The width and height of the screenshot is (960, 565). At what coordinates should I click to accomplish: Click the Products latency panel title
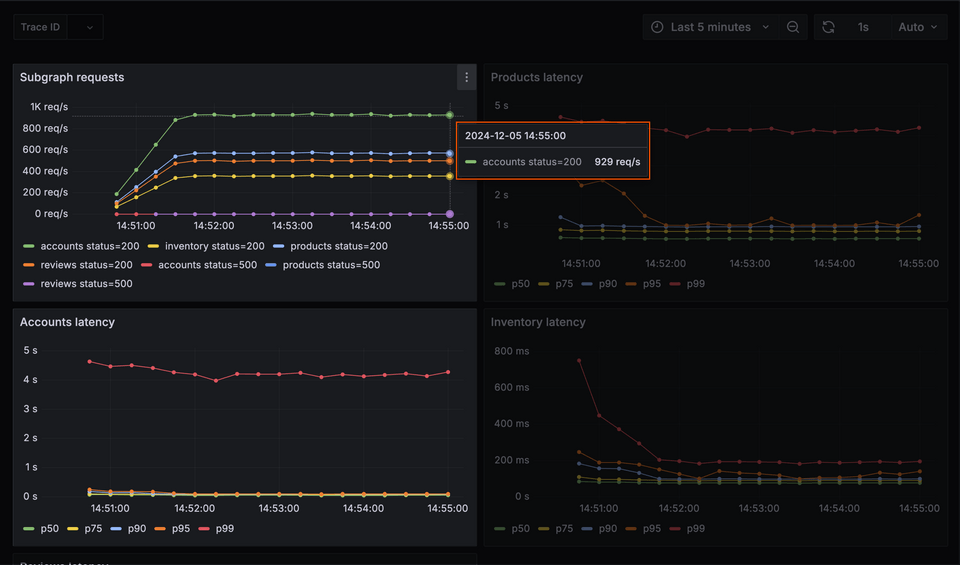click(x=536, y=77)
